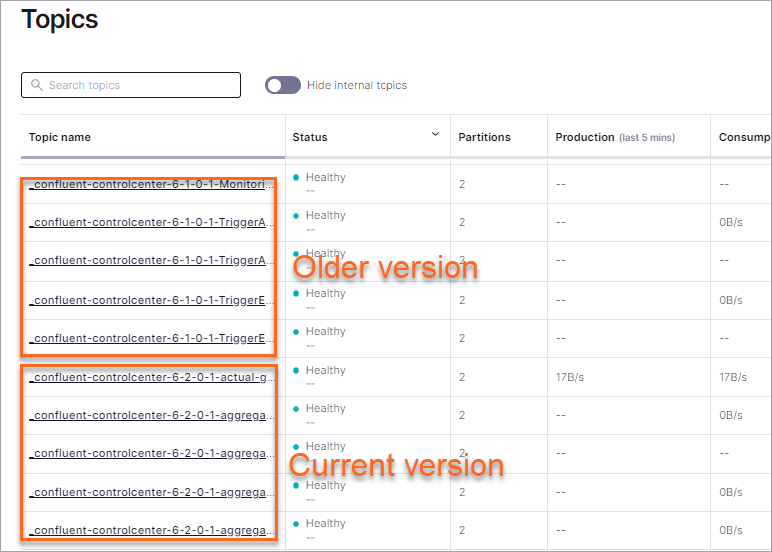
Task: Click the Healthy status dot for the actual-g topic
Action: pyautogui.click(x=297, y=370)
